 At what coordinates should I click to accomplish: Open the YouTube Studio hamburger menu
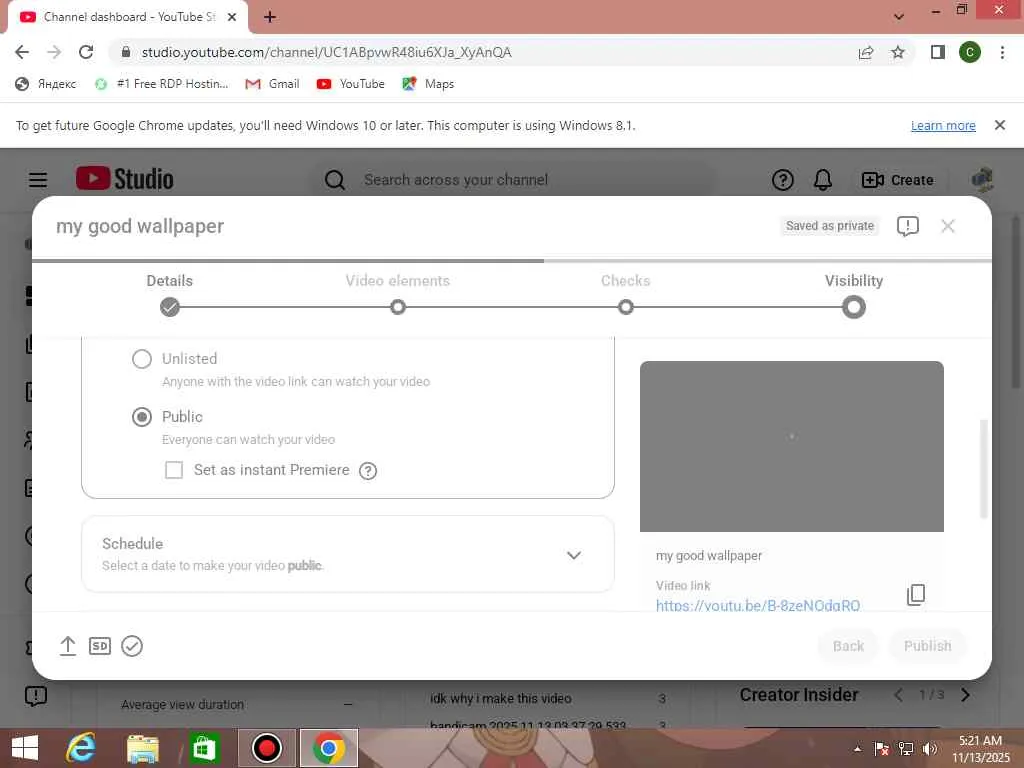[x=38, y=180]
